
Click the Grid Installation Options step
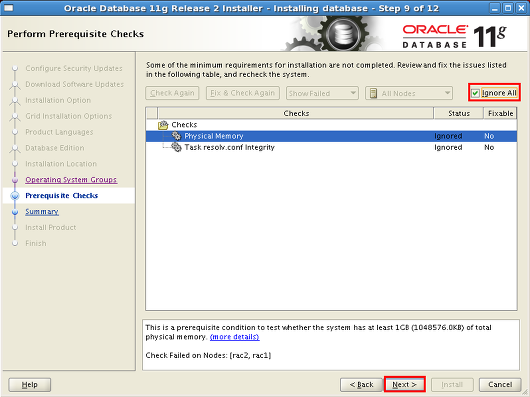(69, 116)
